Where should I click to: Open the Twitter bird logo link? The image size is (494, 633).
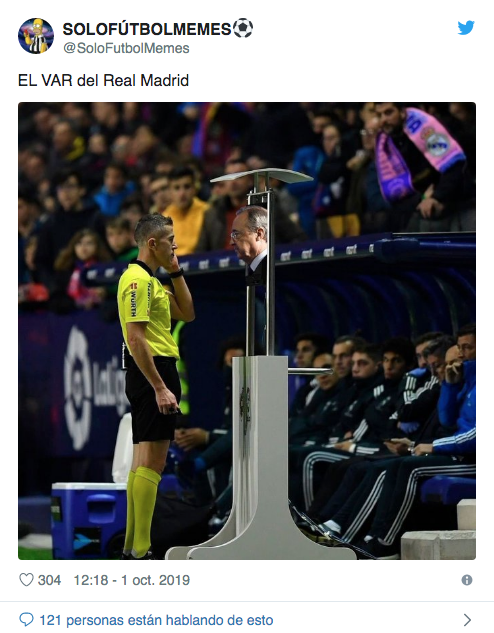[x=466, y=28]
